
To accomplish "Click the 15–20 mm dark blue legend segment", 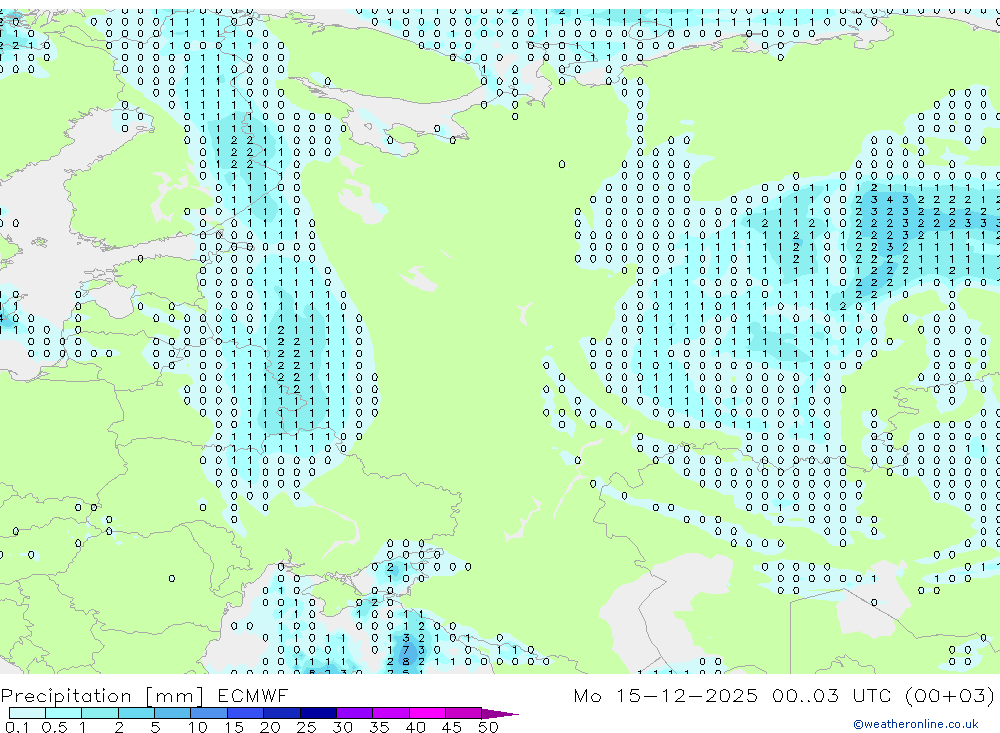I will point(246,713).
